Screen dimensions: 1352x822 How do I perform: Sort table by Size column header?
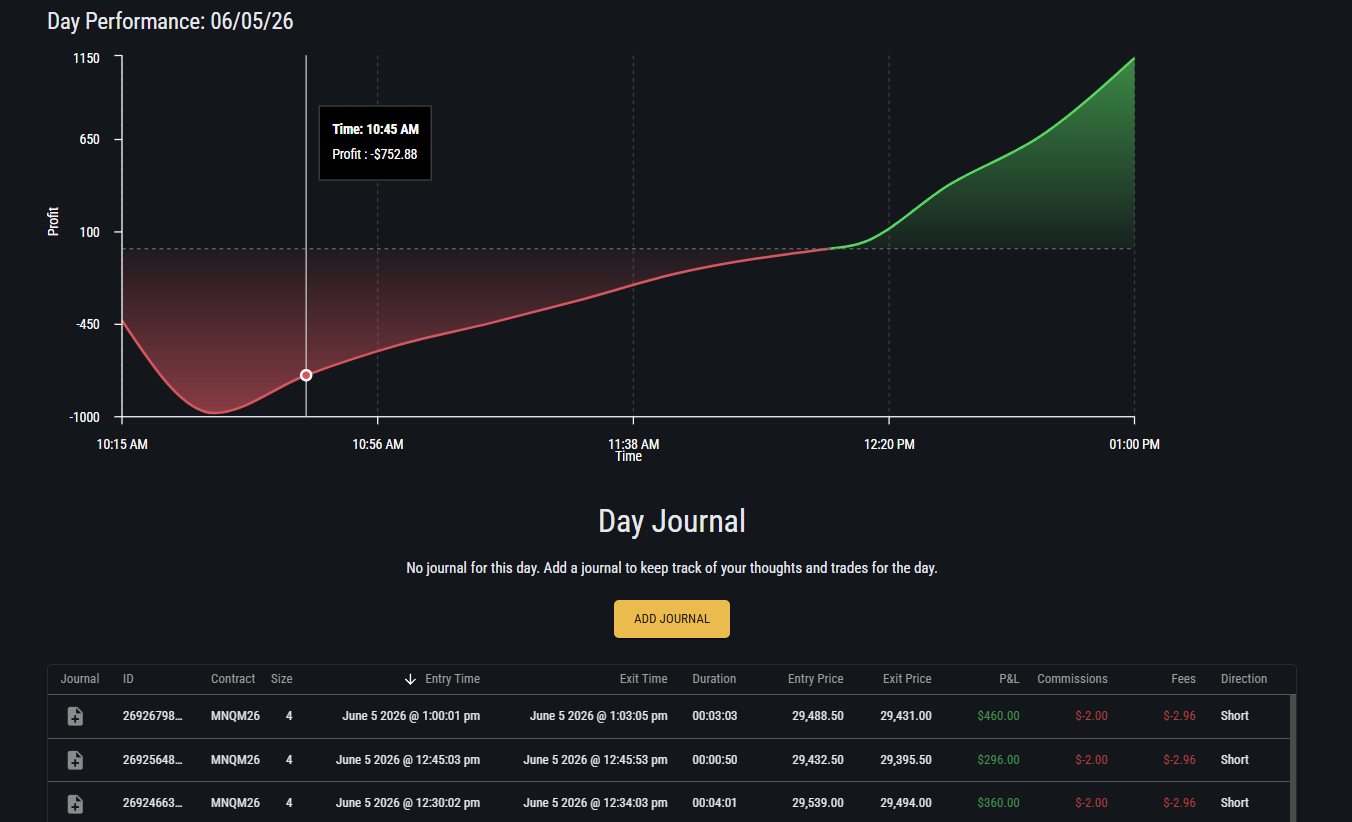[x=282, y=679]
